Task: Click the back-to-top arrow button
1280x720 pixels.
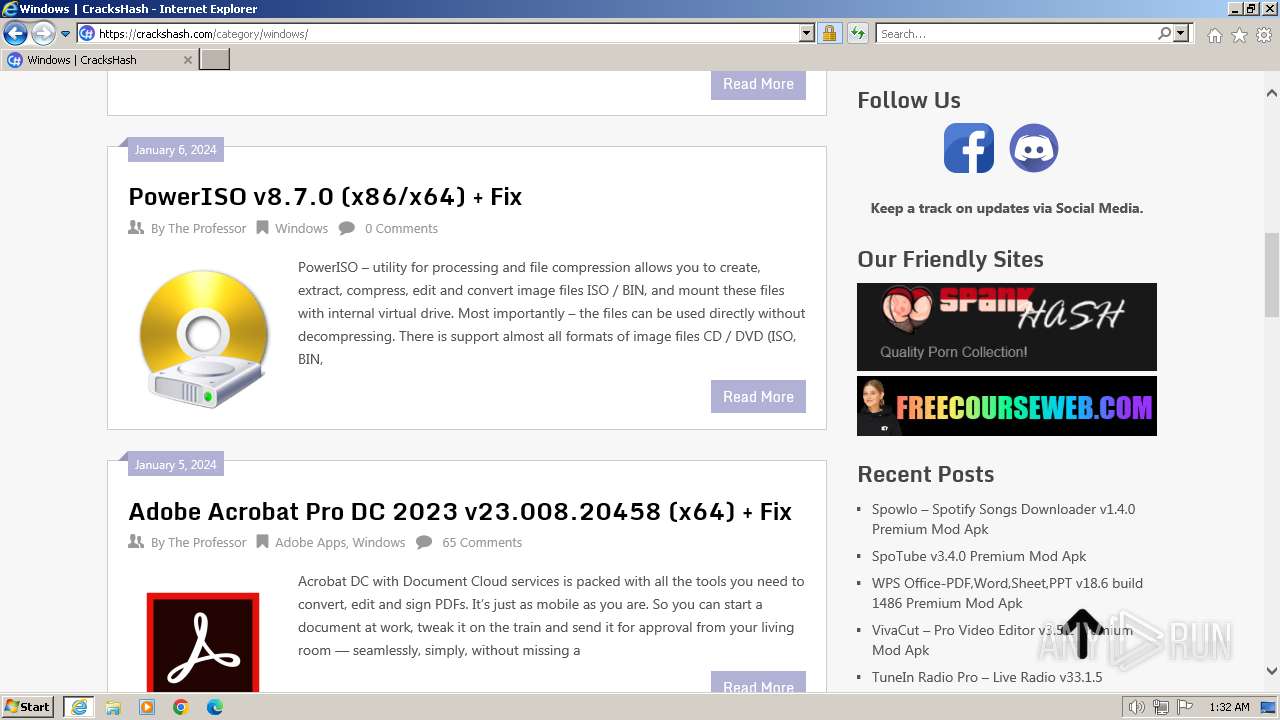Action: pyautogui.click(x=1082, y=634)
